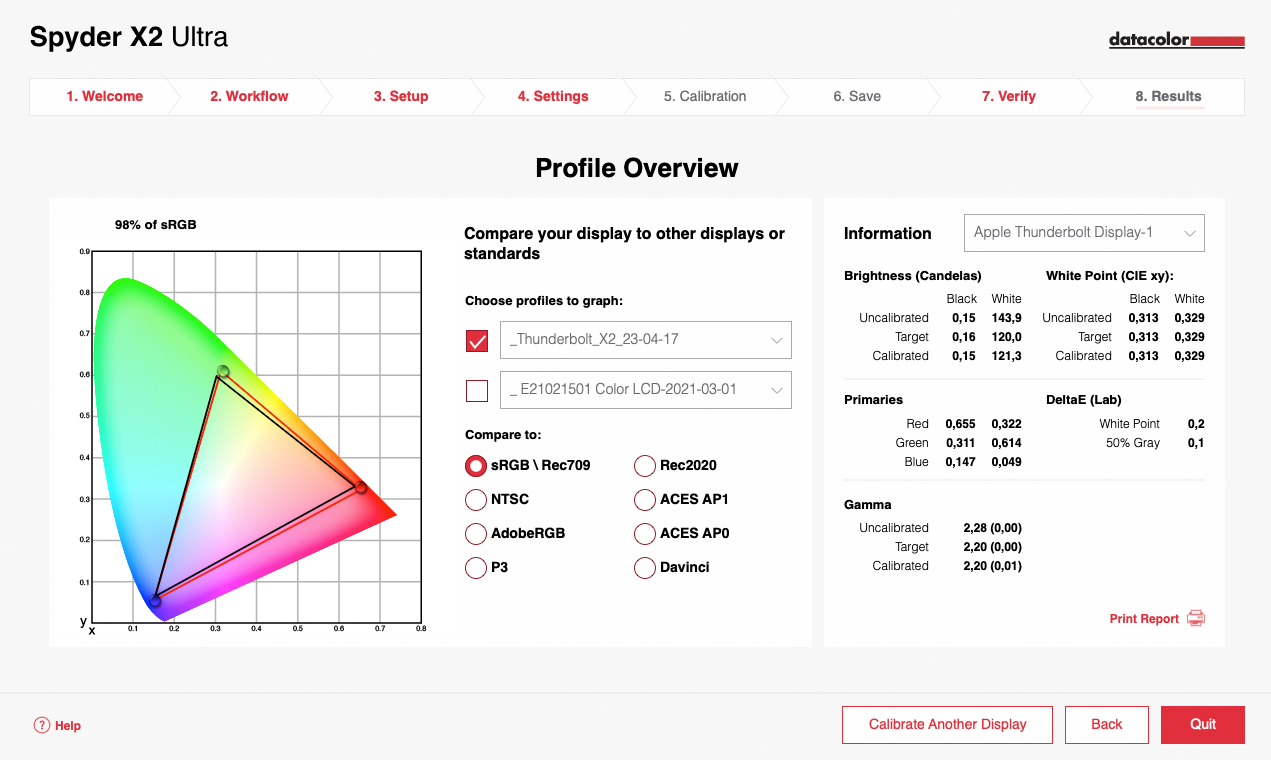1271x763 pixels.
Task: Open the Help link
Action: pyautogui.click(x=68, y=726)
